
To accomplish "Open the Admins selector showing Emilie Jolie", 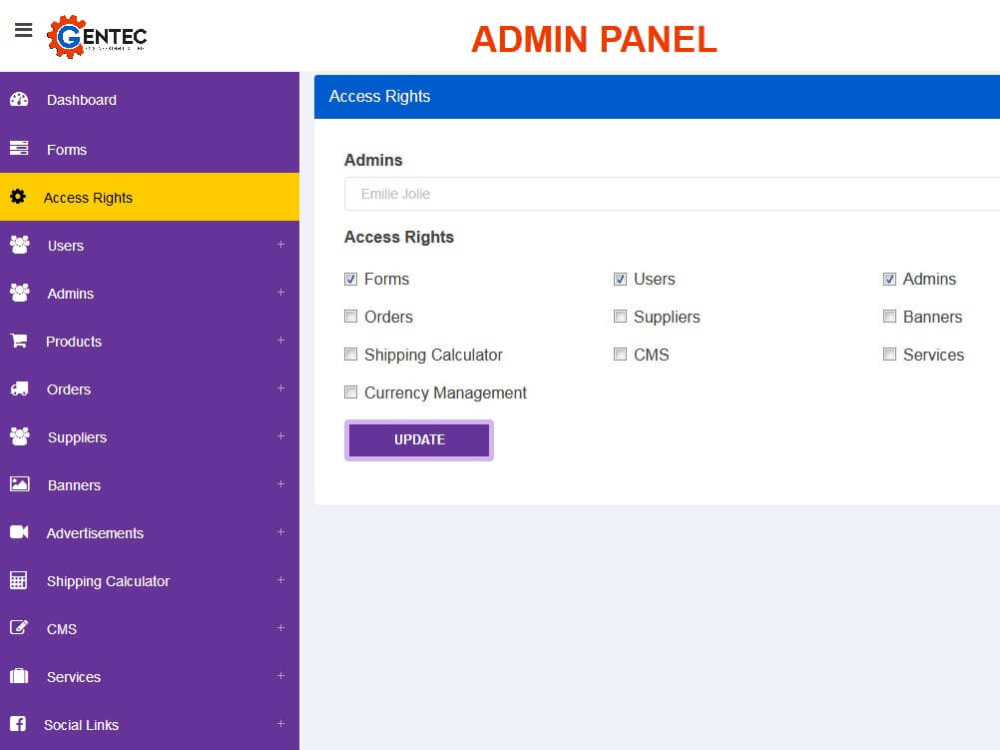I will click(x=672, y=194).
